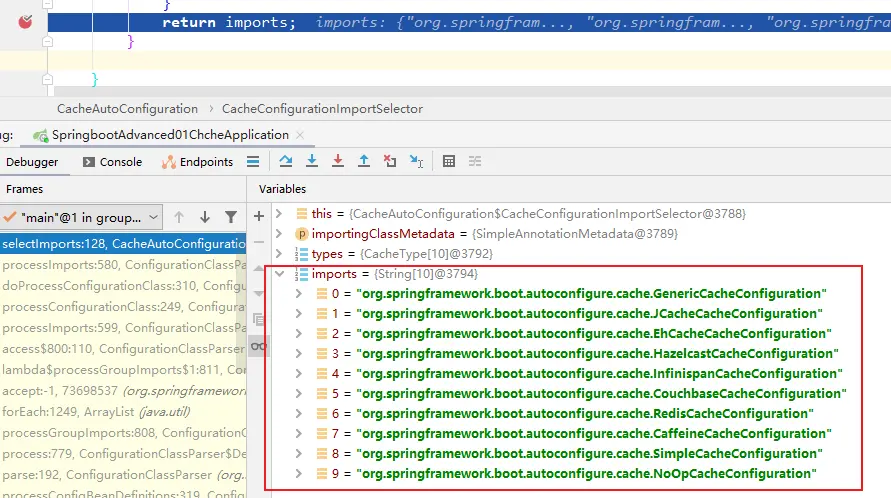Click the Step Out debugger icon
The width and height of the screenshot is (891, 498).
click(x=364, y=161)
